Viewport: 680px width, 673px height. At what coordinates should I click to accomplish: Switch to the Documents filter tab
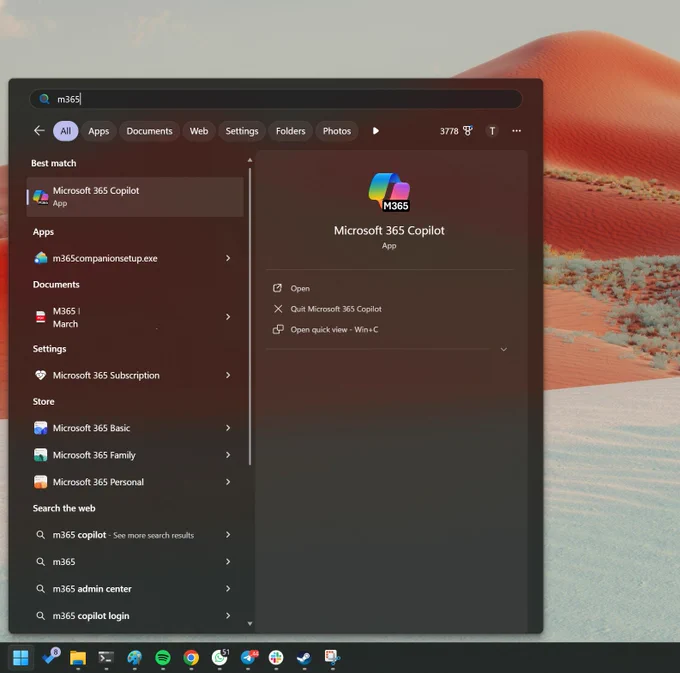point(149,131)
